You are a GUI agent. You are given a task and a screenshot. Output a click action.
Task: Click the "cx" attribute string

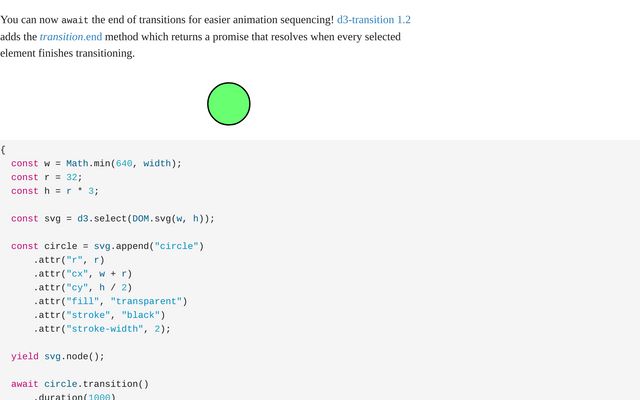click(75, 273)
